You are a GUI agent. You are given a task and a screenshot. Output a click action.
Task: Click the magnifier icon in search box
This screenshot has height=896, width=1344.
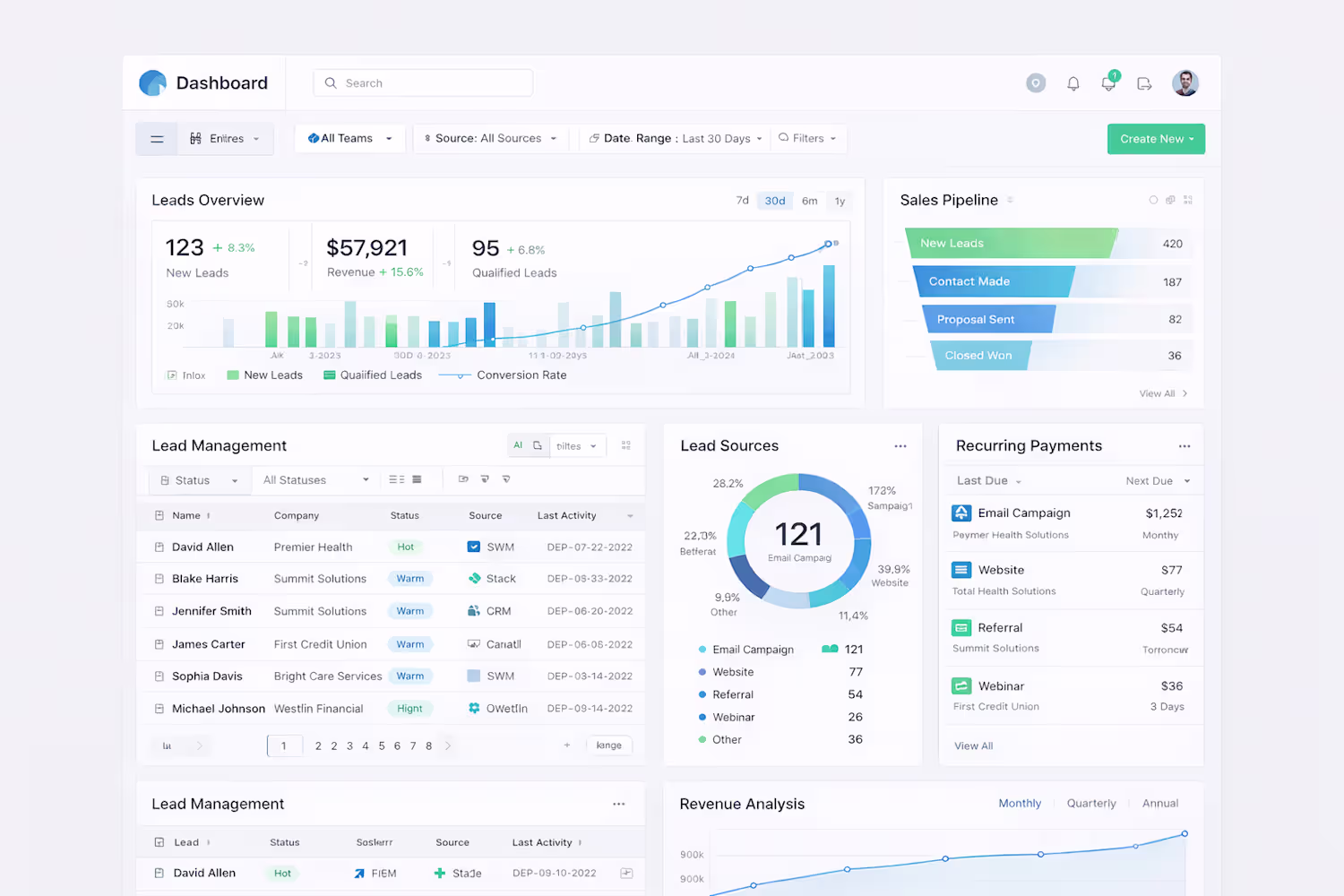click(331, 83)
